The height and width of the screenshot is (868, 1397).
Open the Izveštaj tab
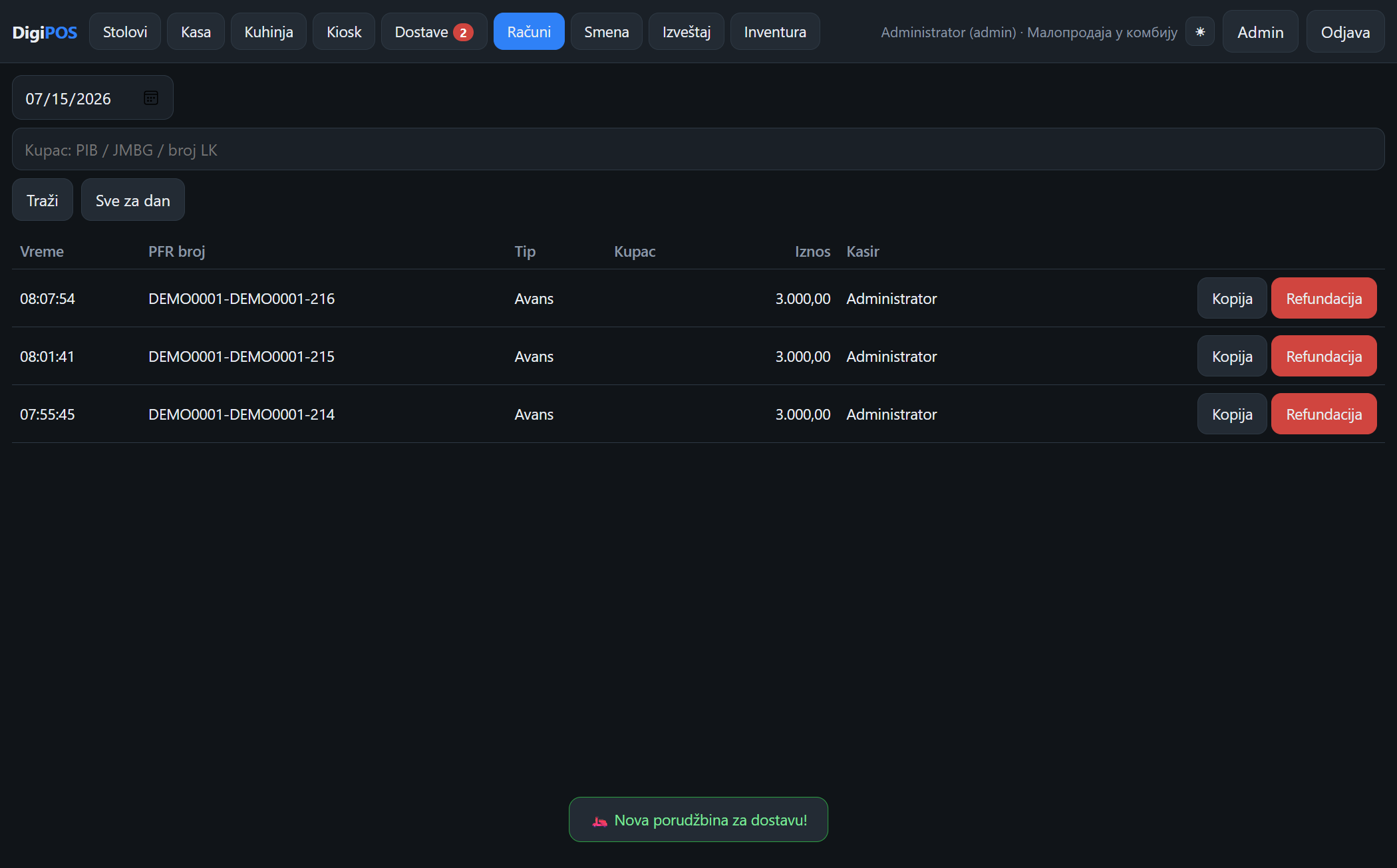tap(687, 31)
